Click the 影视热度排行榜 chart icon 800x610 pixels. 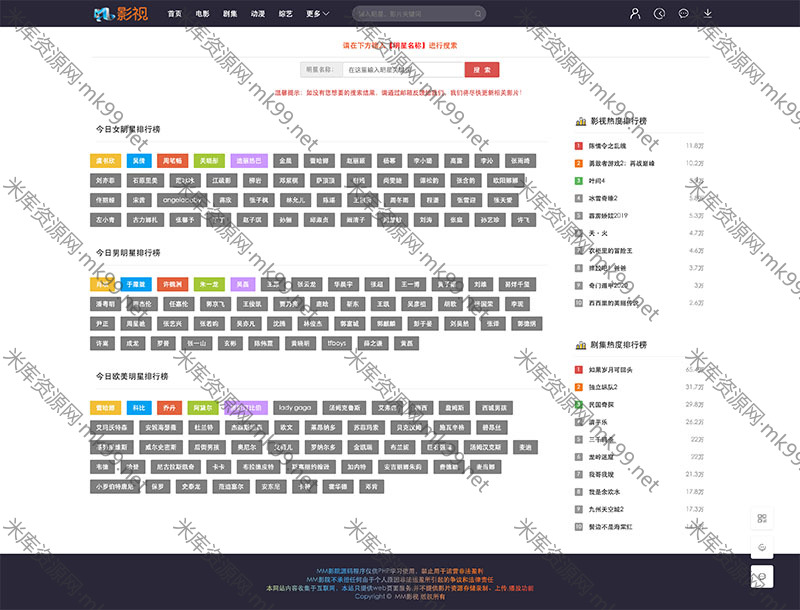(581, 121)
